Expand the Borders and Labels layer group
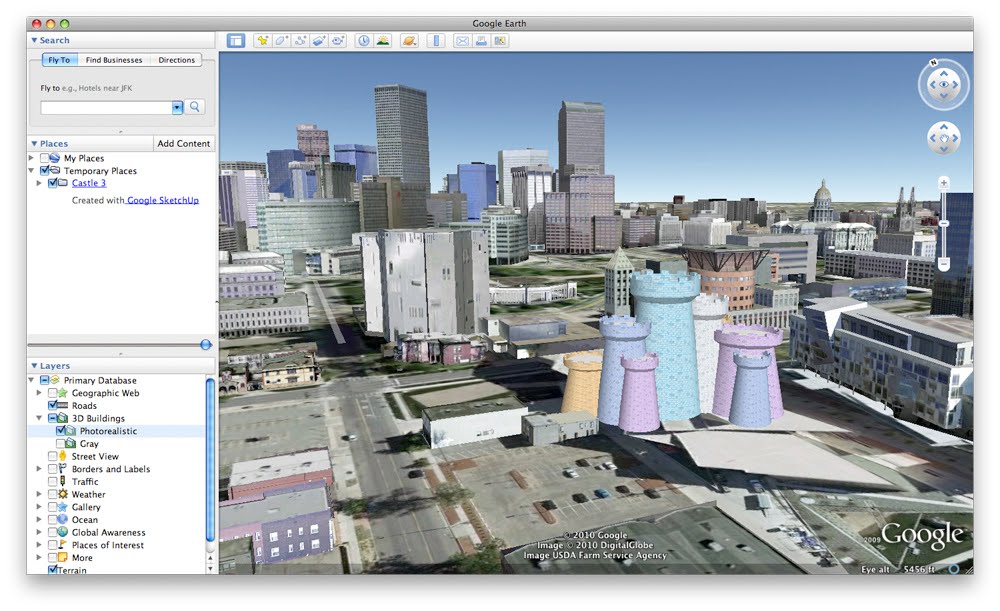 39,469
